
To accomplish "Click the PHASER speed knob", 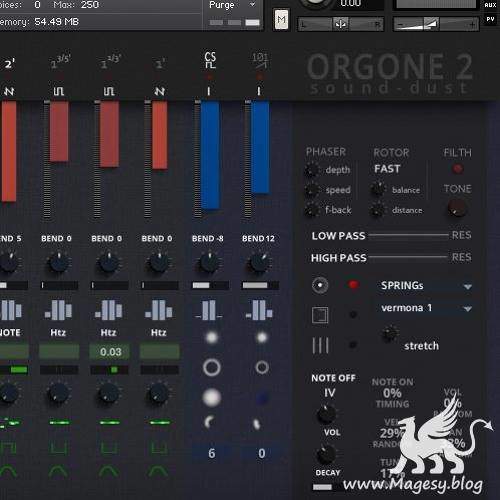I will (x=312, y=190).
